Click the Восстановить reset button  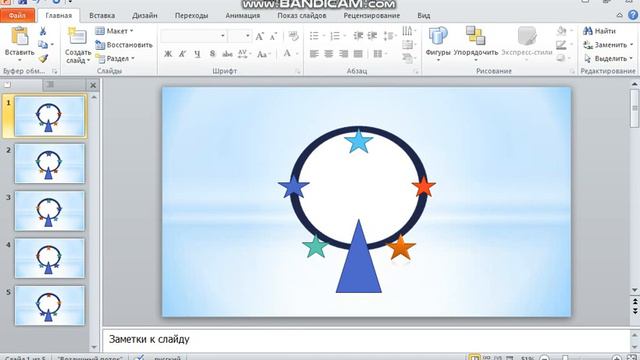[124, 45]
